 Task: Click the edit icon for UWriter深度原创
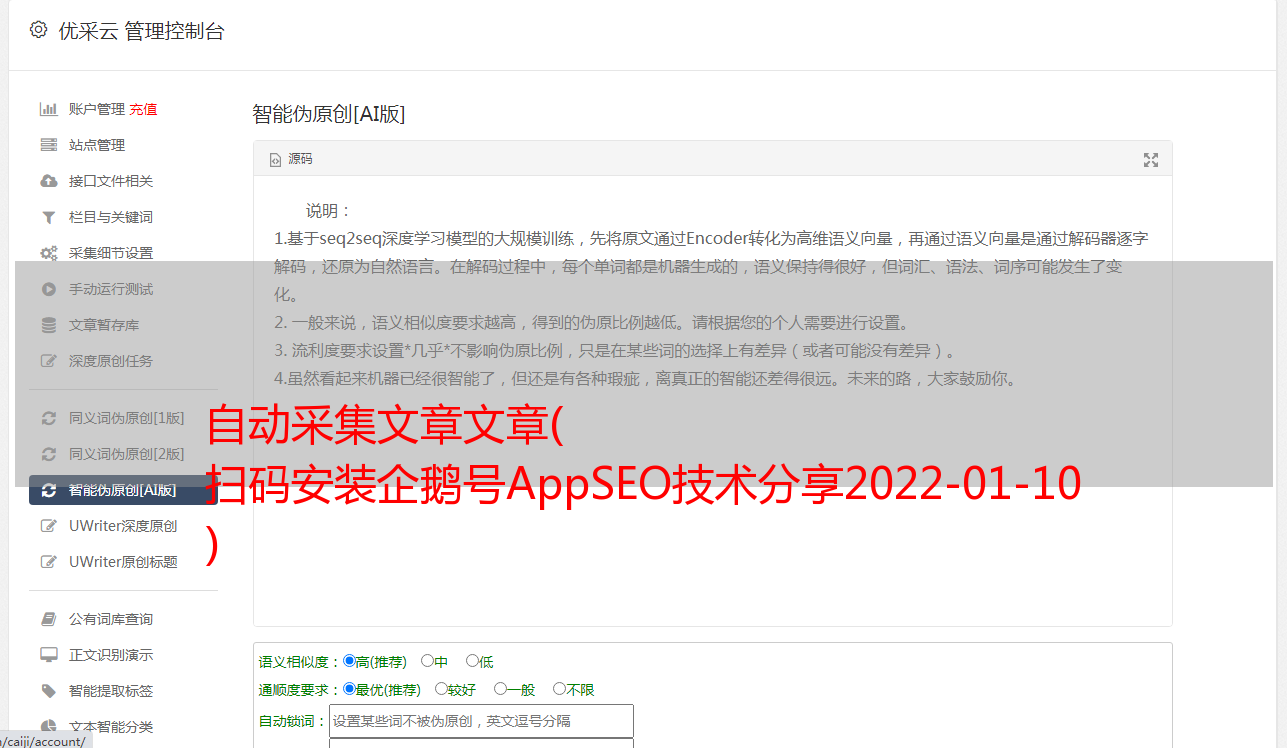click(48, 526)
